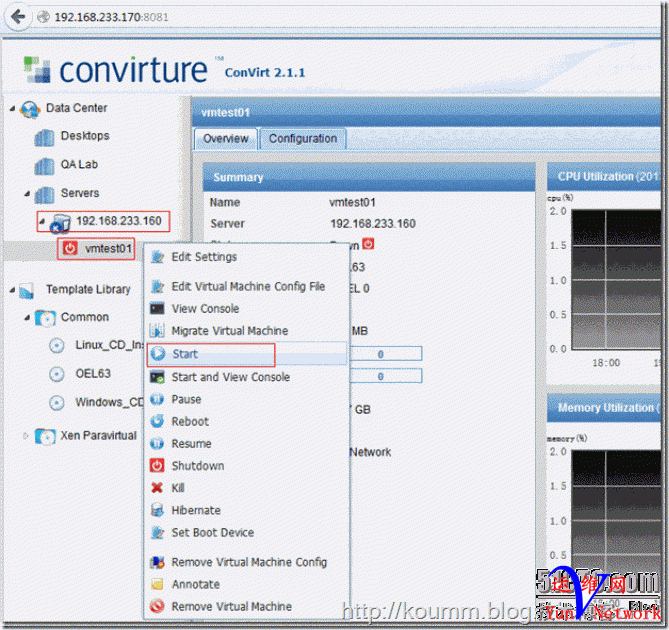Click the CPU Utilization chart
Image resolution: width=669 pixels, height=630 pixels.
[615, 279]
